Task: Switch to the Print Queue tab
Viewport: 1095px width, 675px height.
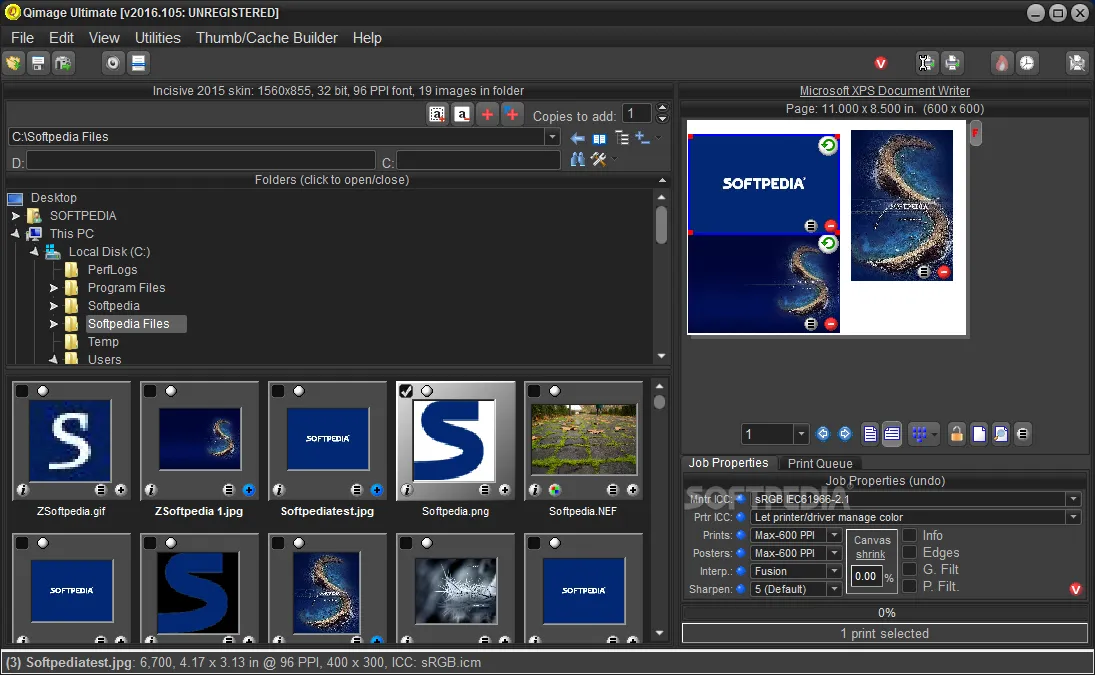Action: (x=820, y=463)
